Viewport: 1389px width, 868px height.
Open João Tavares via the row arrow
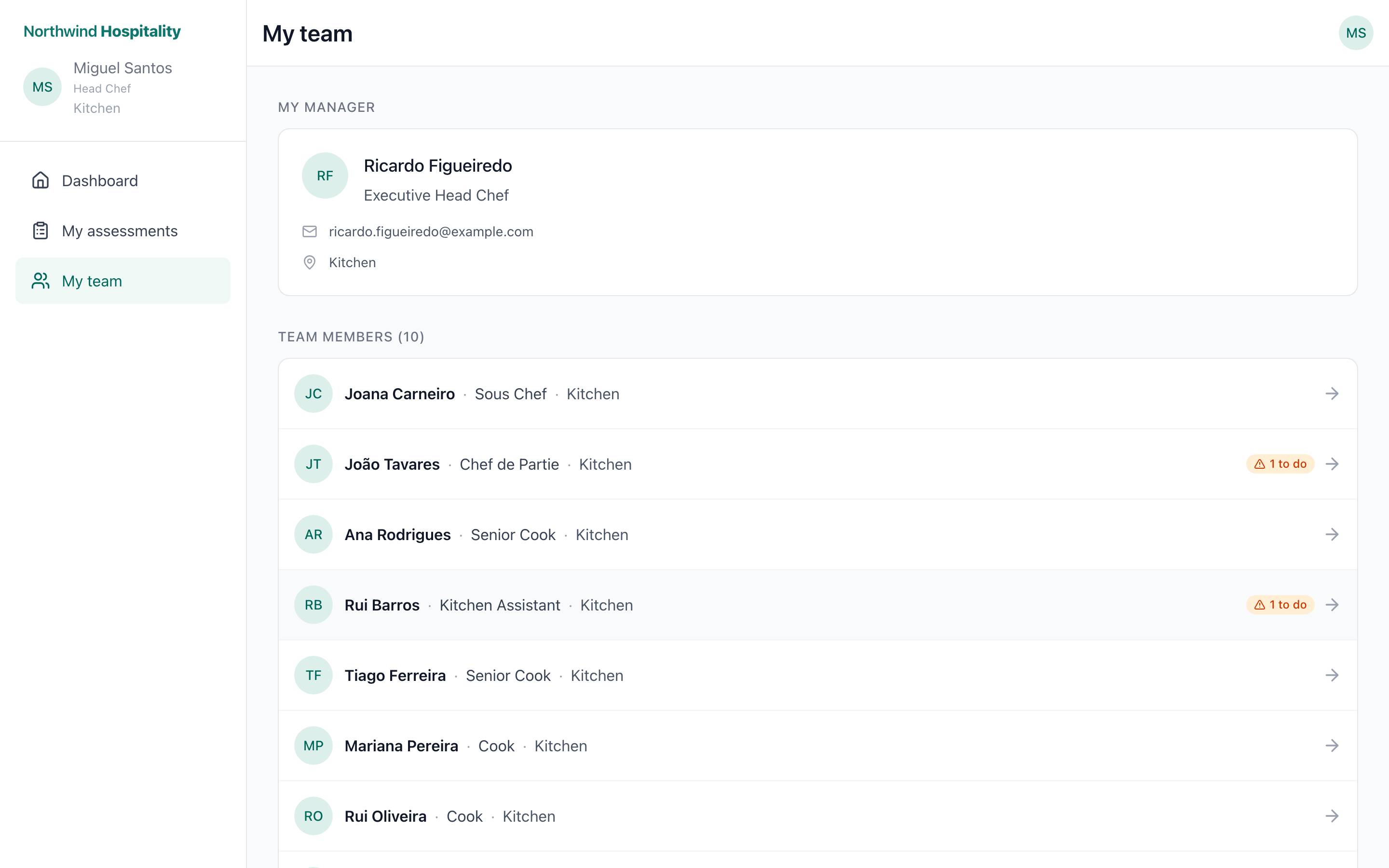1332,464
